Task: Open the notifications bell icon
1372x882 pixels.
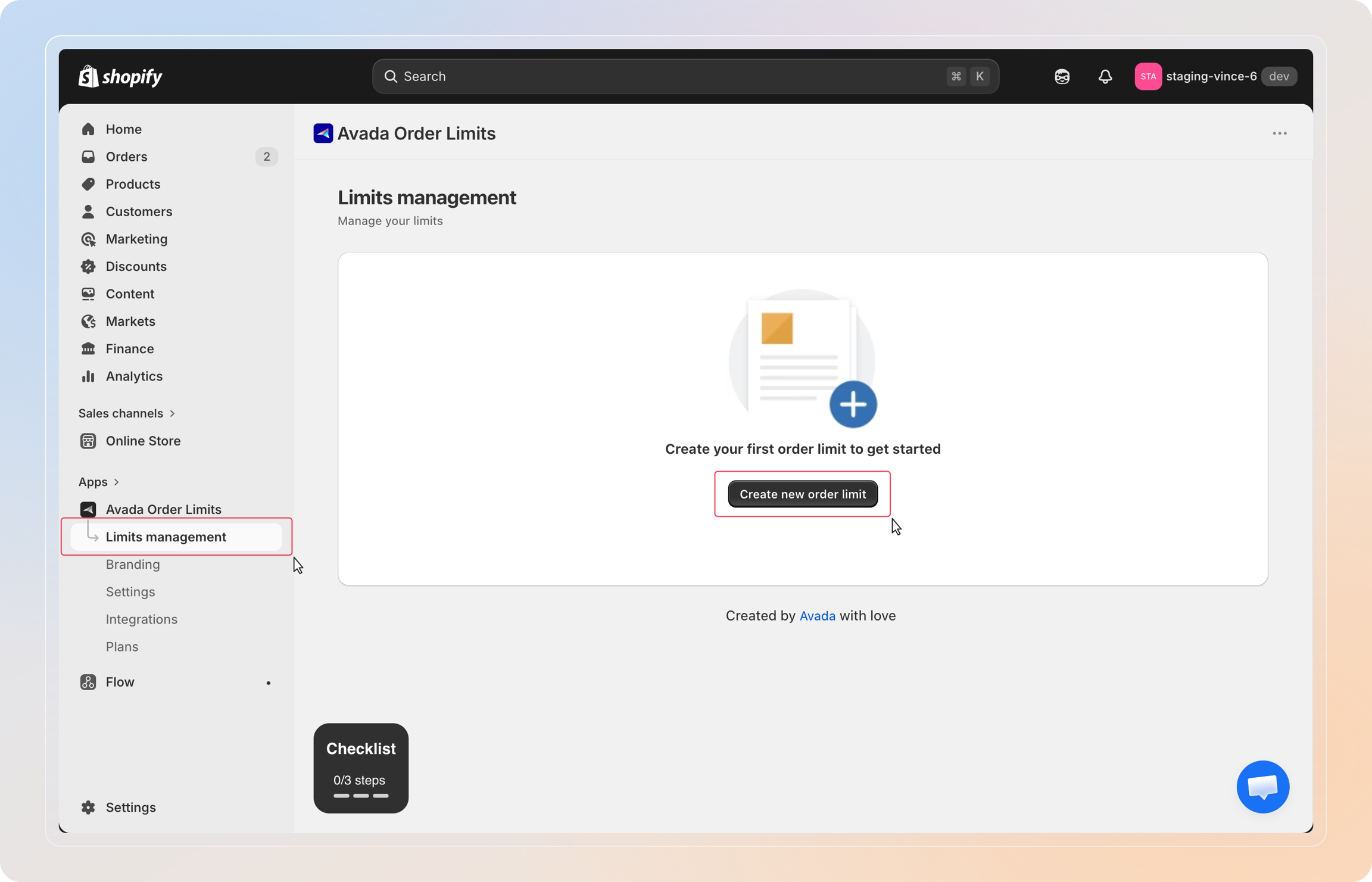Action: click(1105, 76)
